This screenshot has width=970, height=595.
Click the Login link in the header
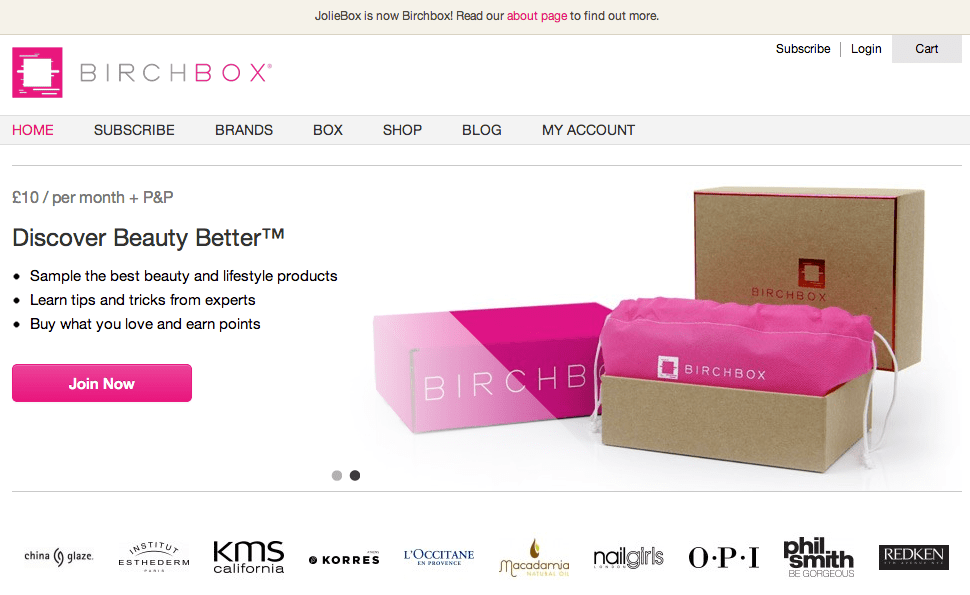point(866,49)
